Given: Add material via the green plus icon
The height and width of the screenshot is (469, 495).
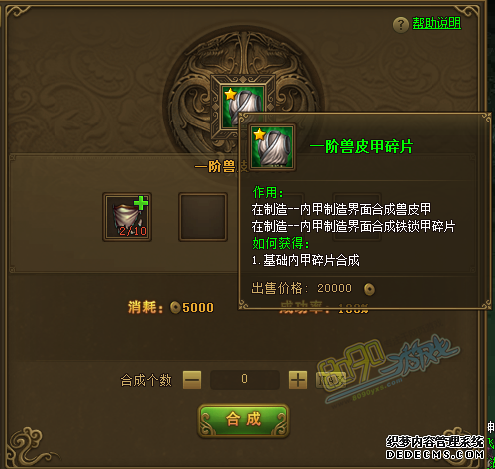Looking at the screenshot, I should (141, 203).
